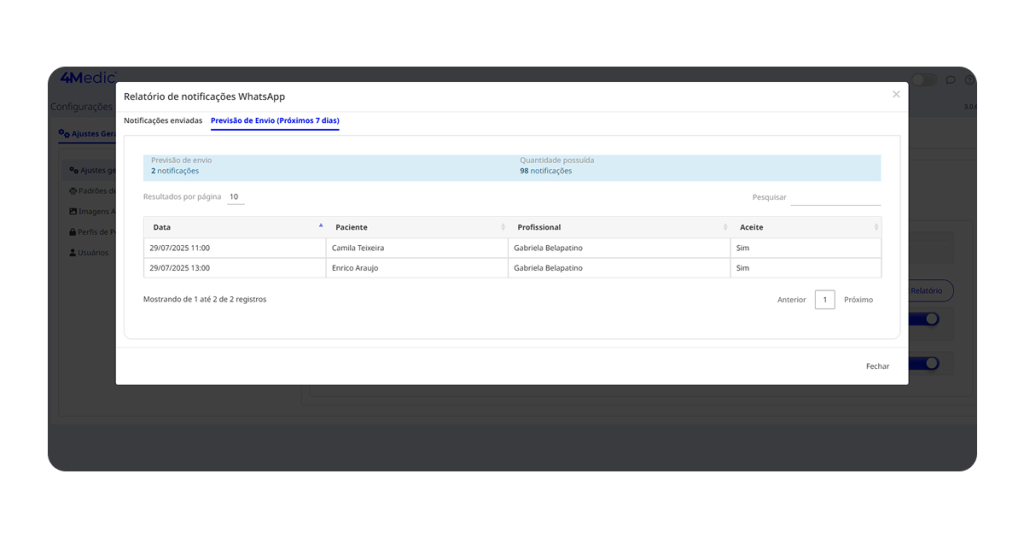Screen dimensions: 1024x538
Task: Click the Fechar button
Action: 877,366
